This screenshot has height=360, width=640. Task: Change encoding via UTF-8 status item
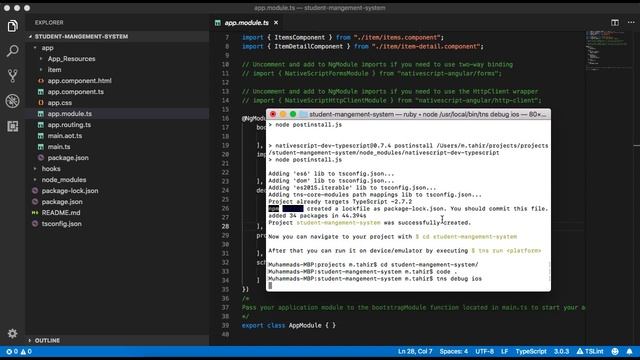(484, 351)
